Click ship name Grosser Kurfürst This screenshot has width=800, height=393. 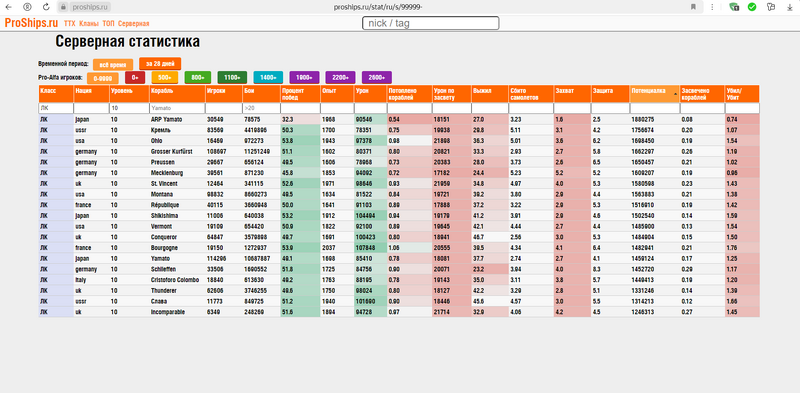point(172,152)
